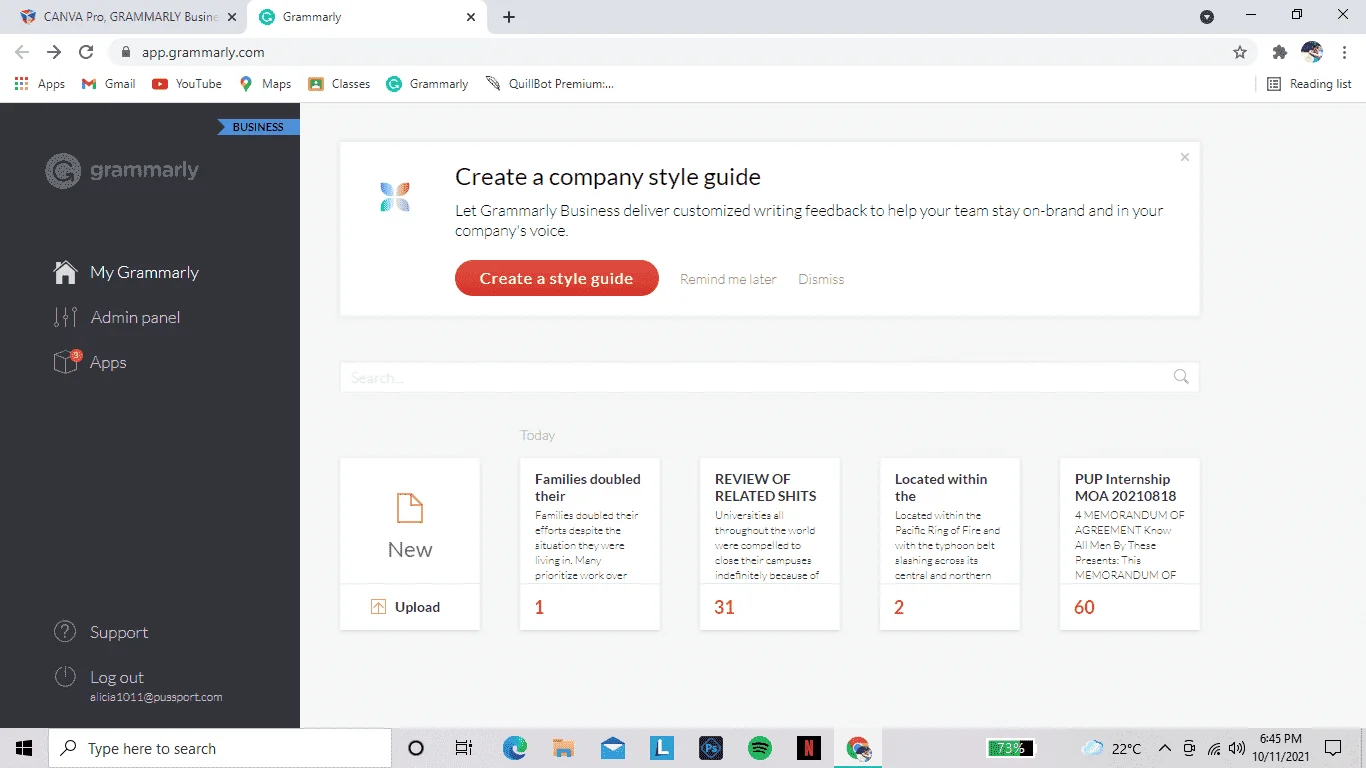The height and width of the screenshot is (768, 1366).
Task: Open the Windows Start menu
Action: 24,748
